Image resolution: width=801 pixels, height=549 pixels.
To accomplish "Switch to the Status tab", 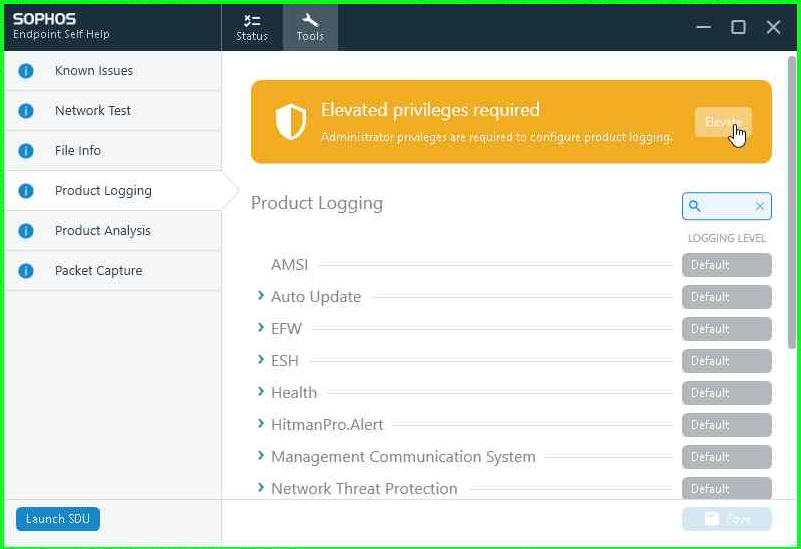I will 252,26.
